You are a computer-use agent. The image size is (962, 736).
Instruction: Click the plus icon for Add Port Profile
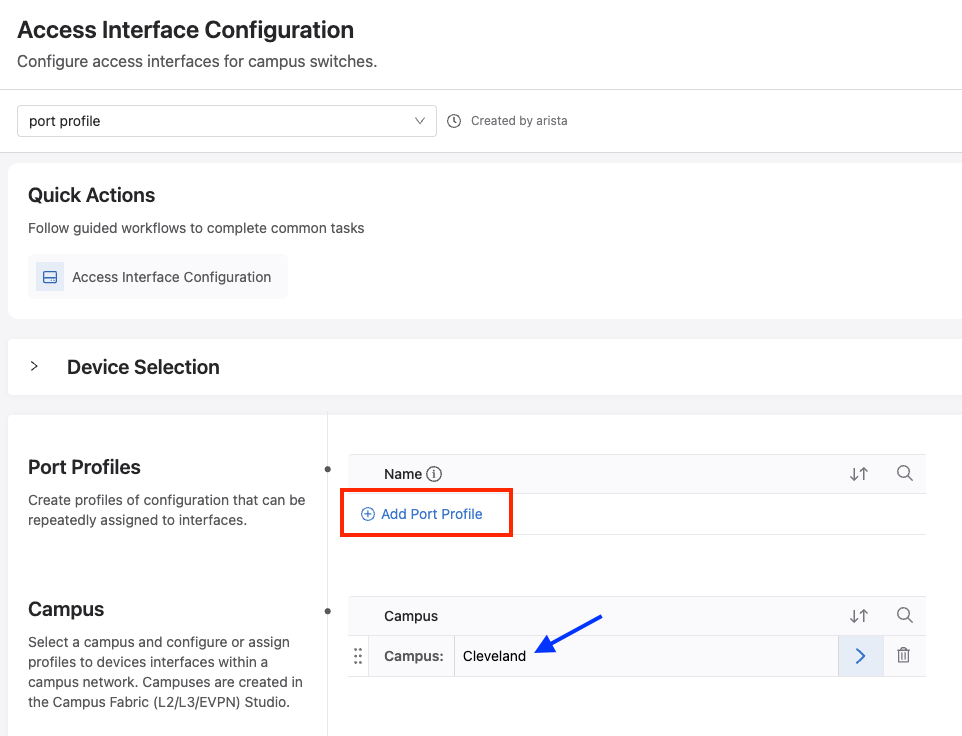pos(368,514)
